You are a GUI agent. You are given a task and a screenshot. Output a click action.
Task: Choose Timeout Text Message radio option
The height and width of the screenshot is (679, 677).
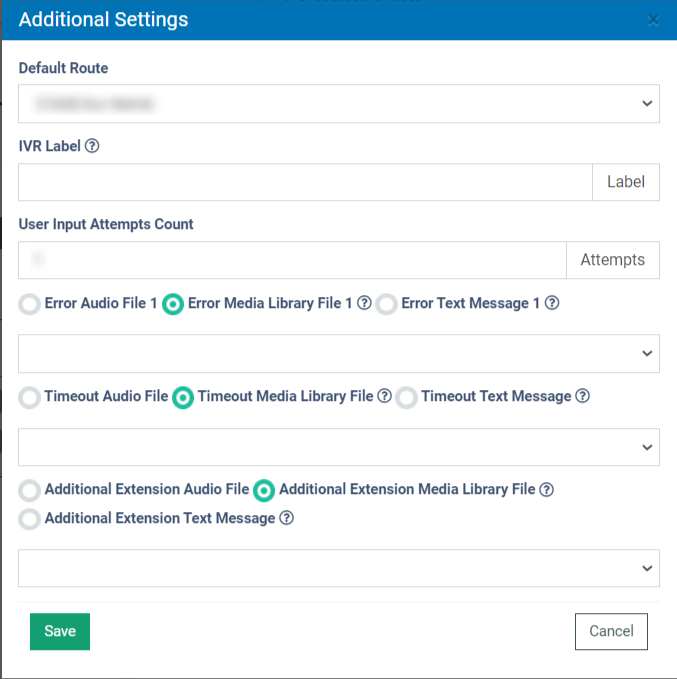(406, 398)
